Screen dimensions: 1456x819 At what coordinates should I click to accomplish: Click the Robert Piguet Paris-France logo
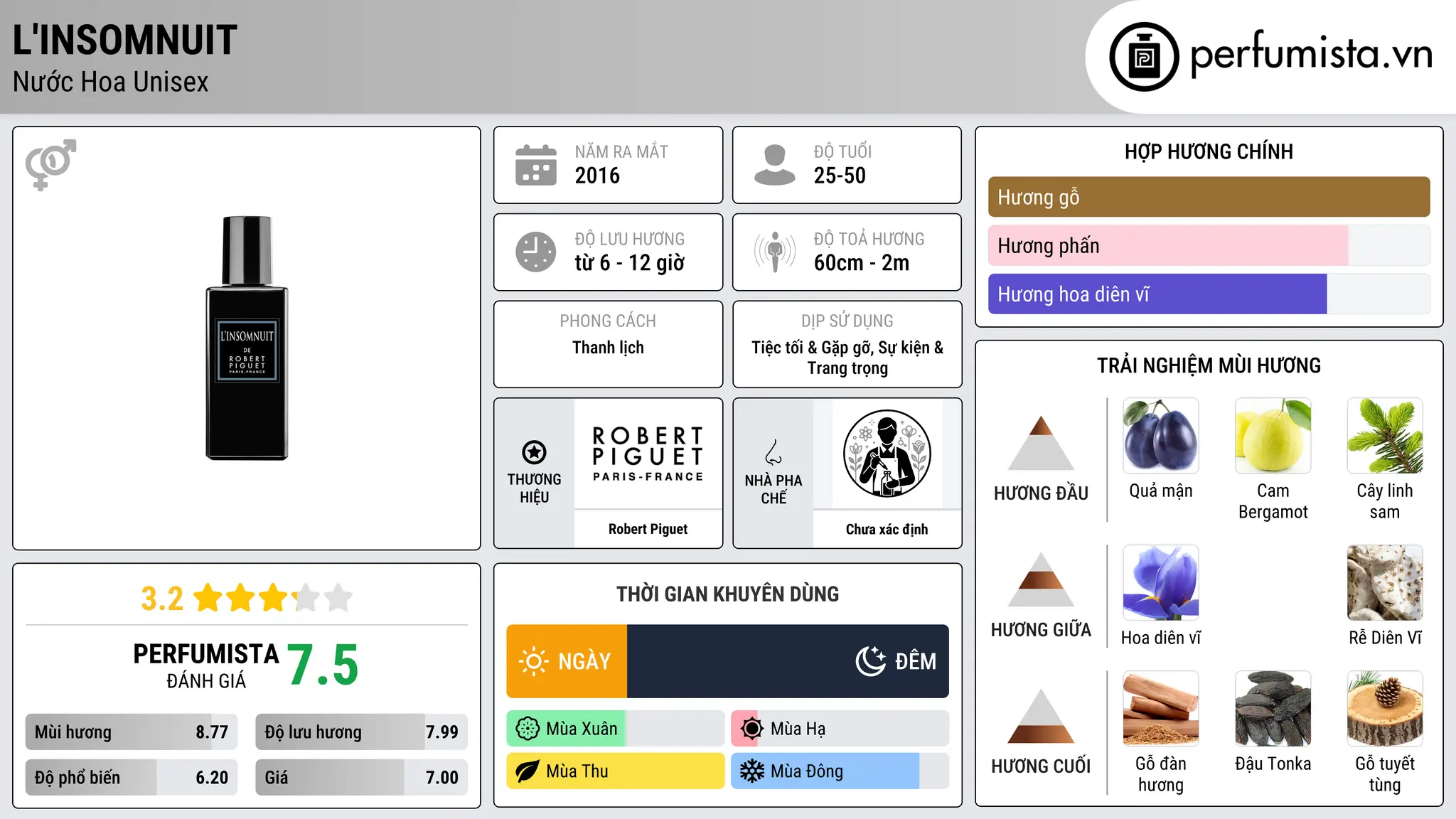[x=648, y=454]
